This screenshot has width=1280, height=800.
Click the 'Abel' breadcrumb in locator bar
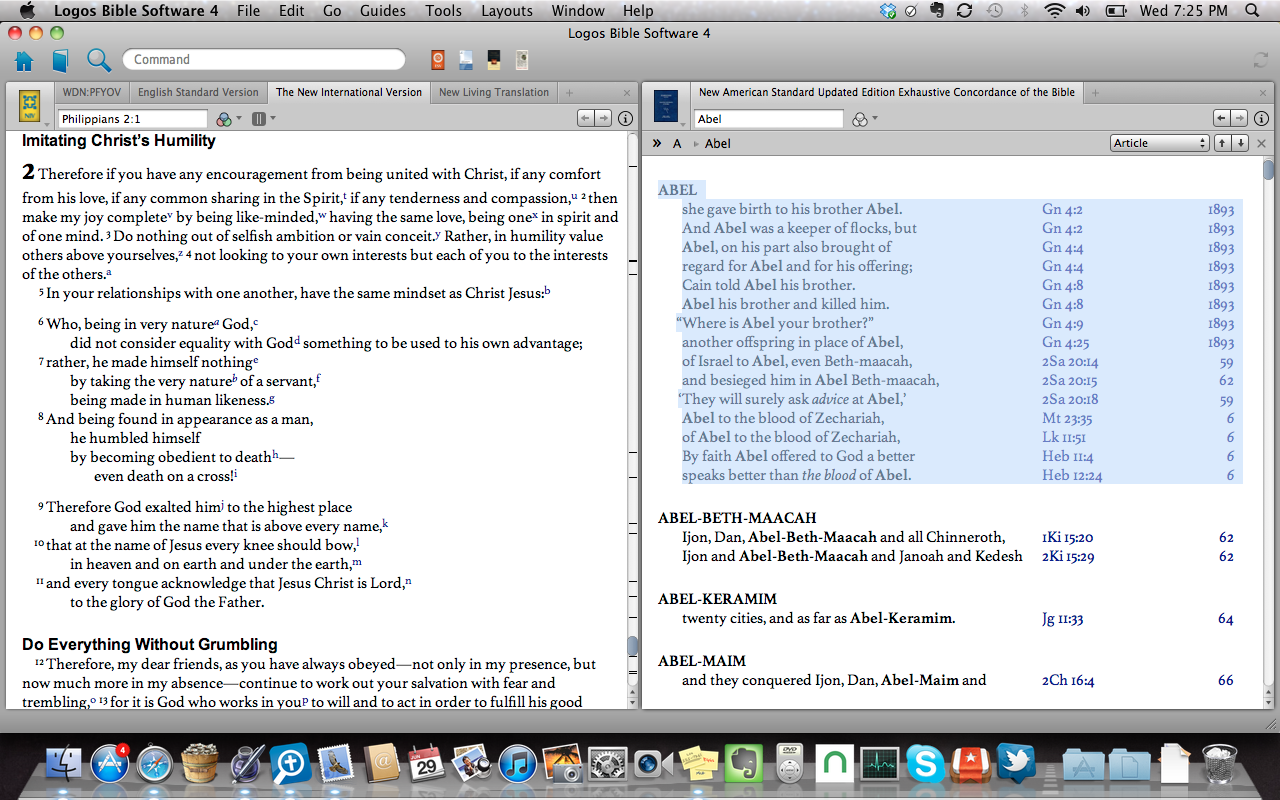[717, 143]
